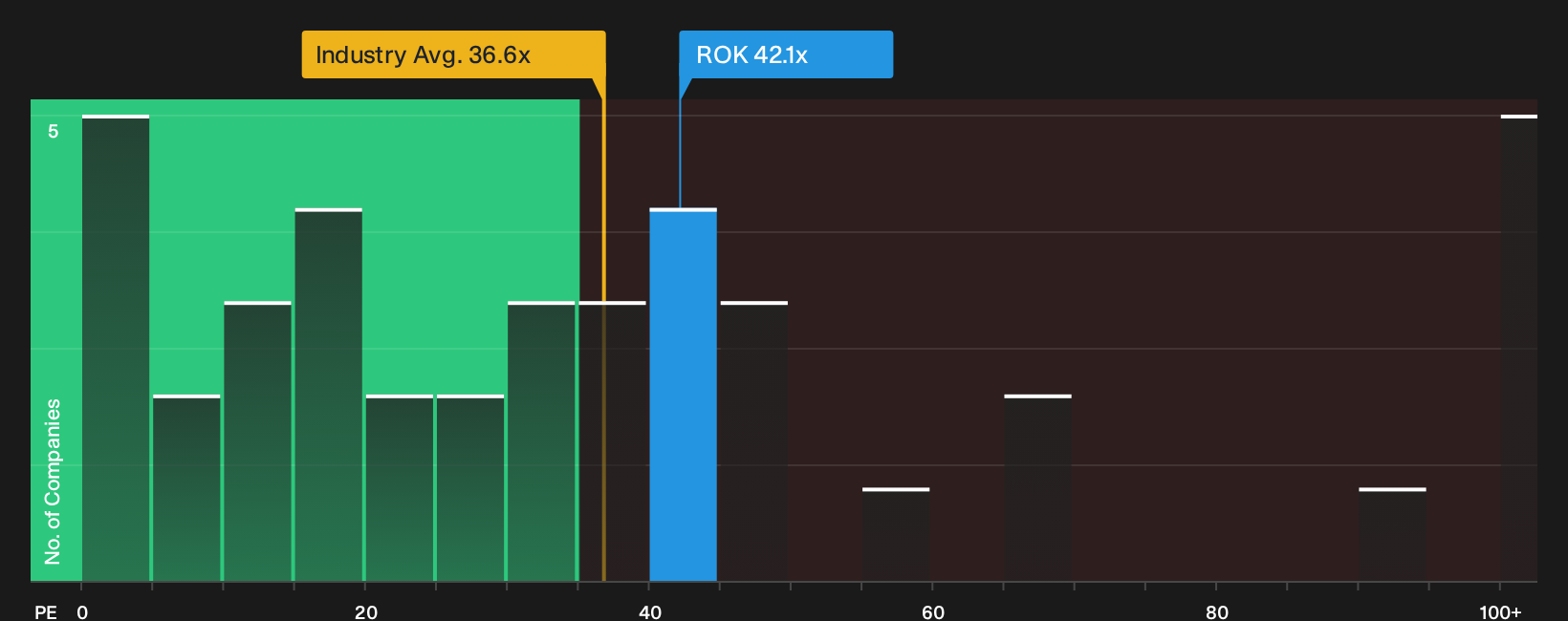1568x621 pixels.
Task: Click the histogram bar for PE 35-40
Action: point(613,441)
